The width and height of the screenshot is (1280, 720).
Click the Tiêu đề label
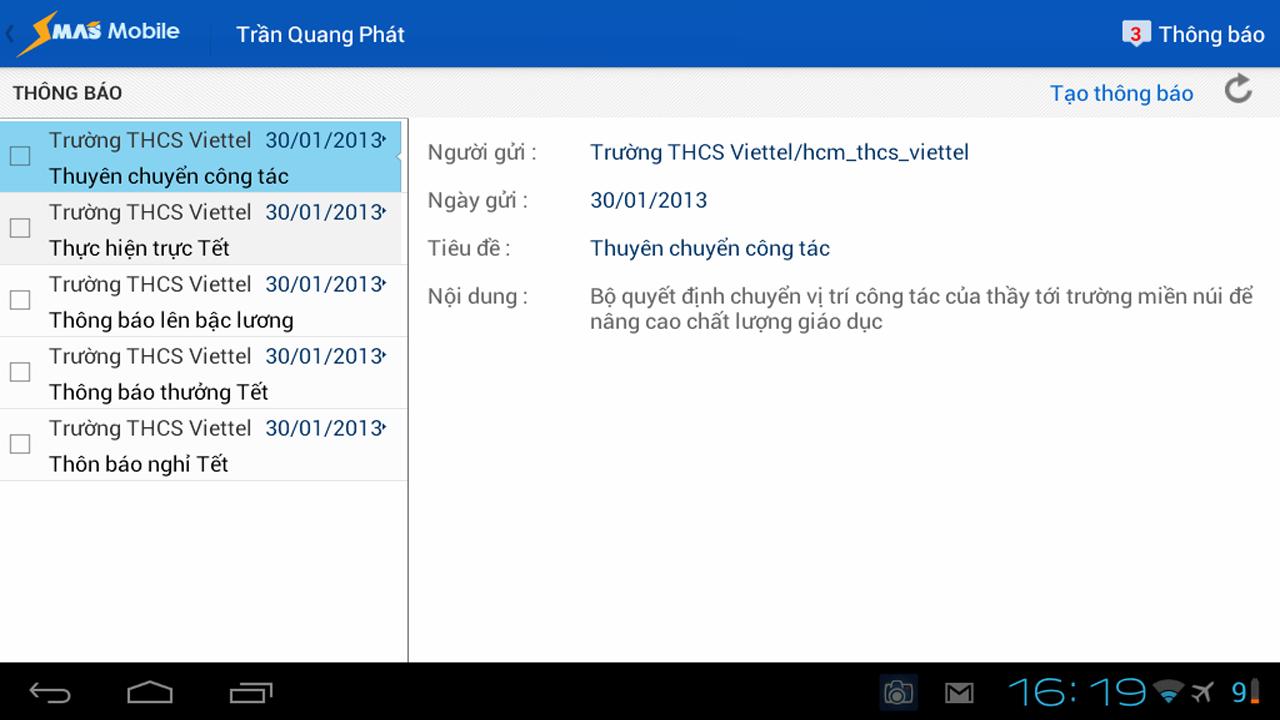click(468, 248)
